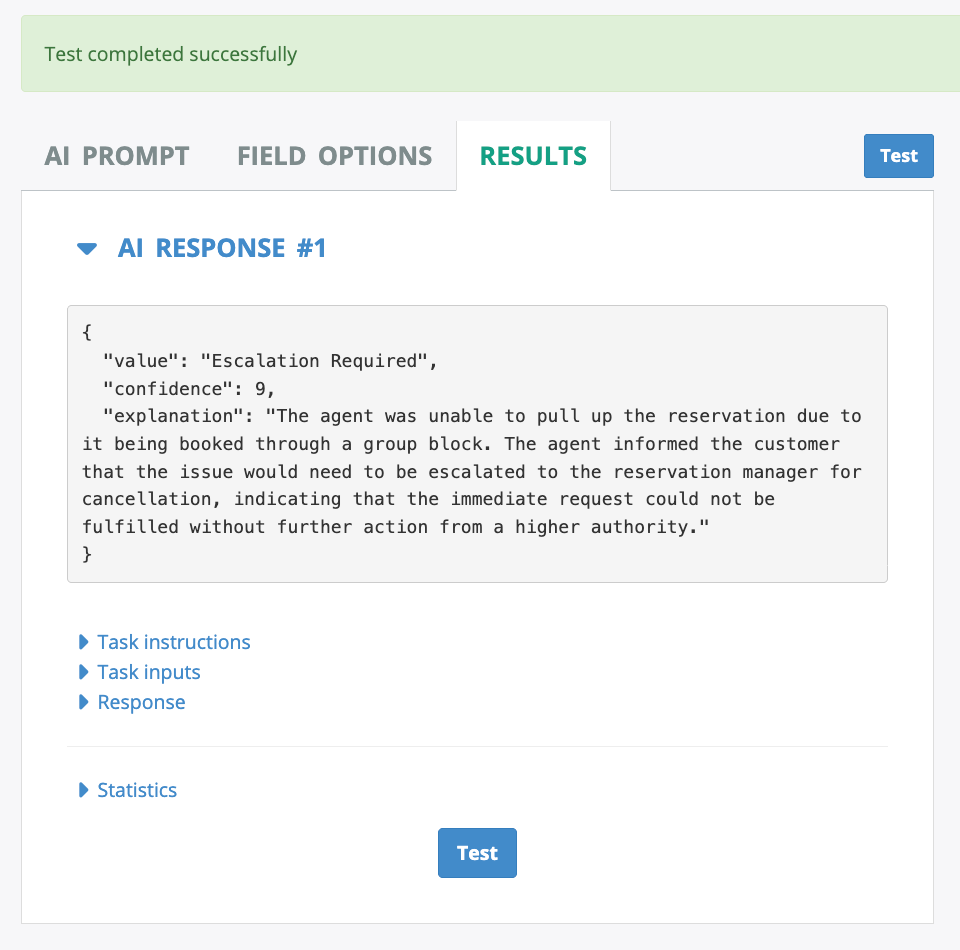Click the arrow icon beside Statistics
Image resolution: width=960 pixels, height=950 pixels.
[x=84, y=790]
